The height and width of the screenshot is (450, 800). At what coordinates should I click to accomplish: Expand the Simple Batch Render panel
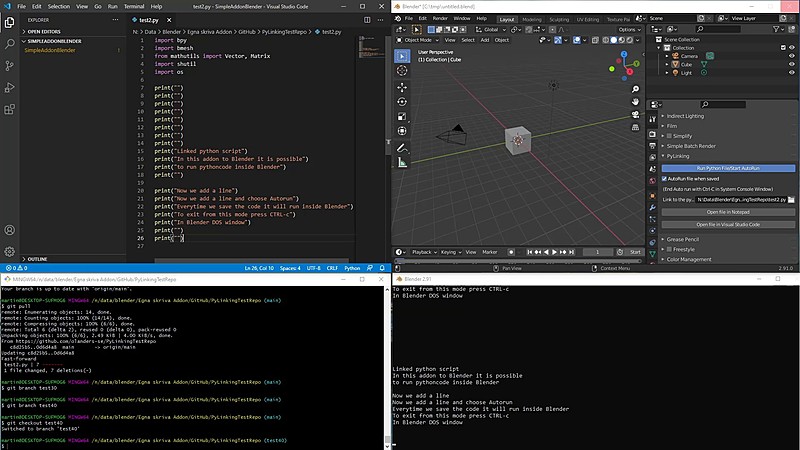click(x=691, y=146)
